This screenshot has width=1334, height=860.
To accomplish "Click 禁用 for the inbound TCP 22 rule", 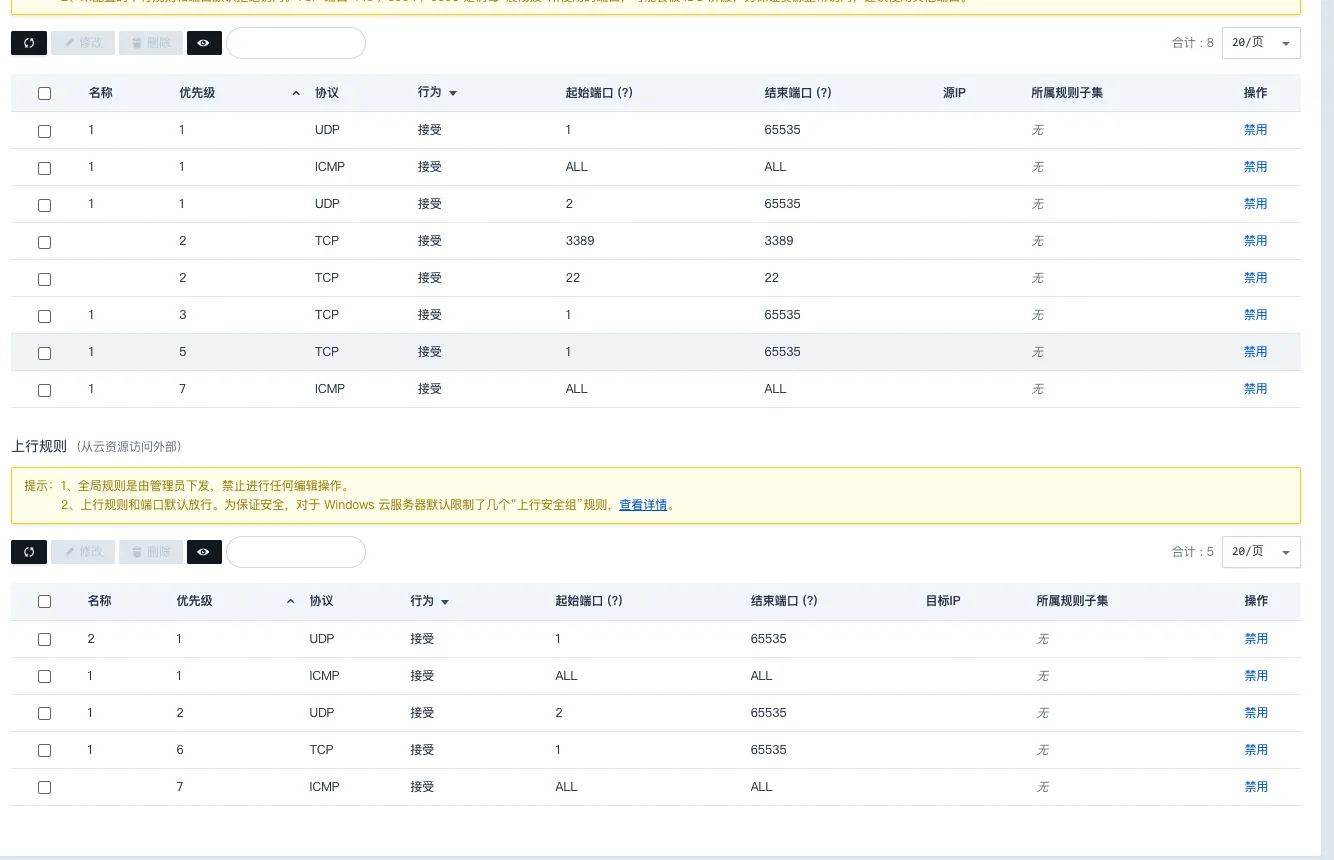I will pyautogui.click(x=1255, y=278).
